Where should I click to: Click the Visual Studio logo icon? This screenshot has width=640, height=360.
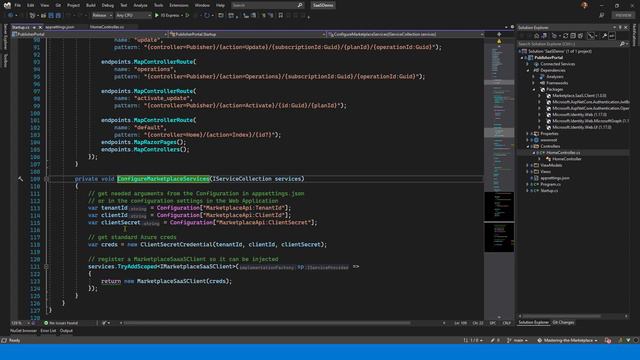(7, 5)
